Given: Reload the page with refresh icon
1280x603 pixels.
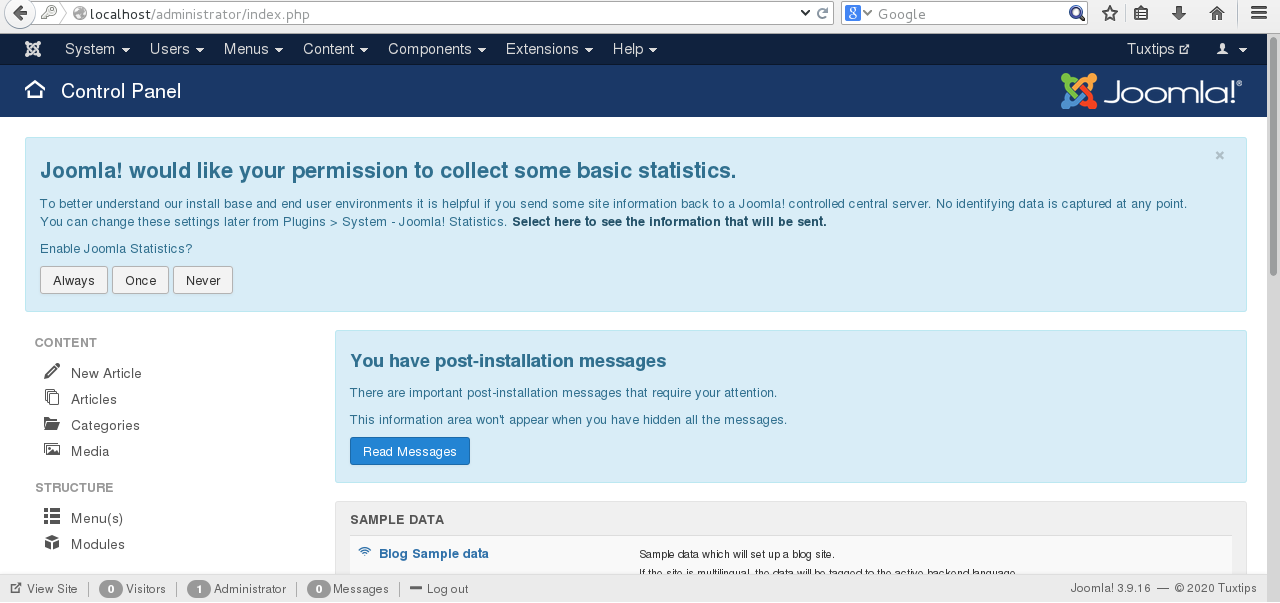Looking at the screenshot, I should pos(823,13).
